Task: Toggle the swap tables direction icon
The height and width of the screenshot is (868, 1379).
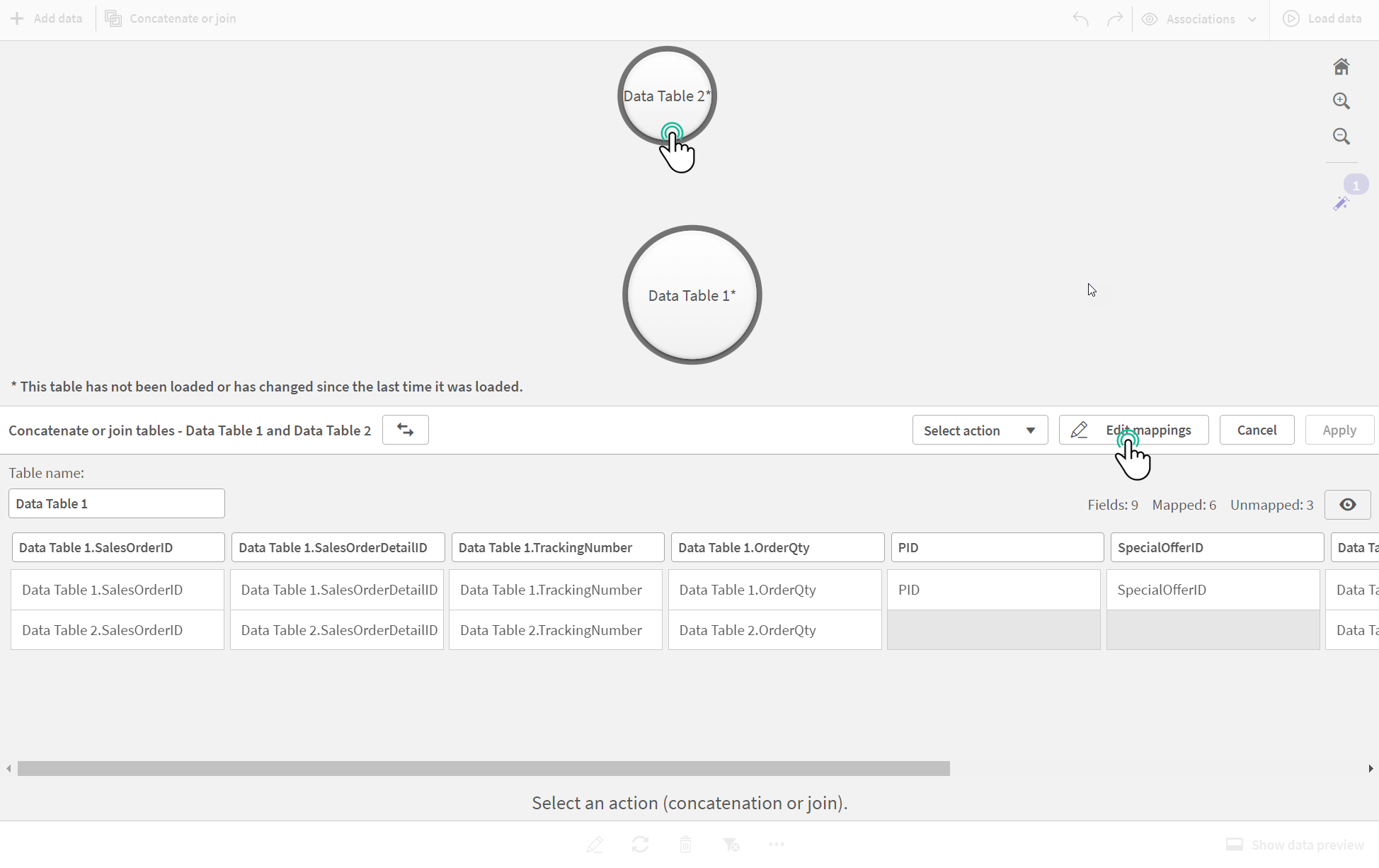Action: coord(405,430)
